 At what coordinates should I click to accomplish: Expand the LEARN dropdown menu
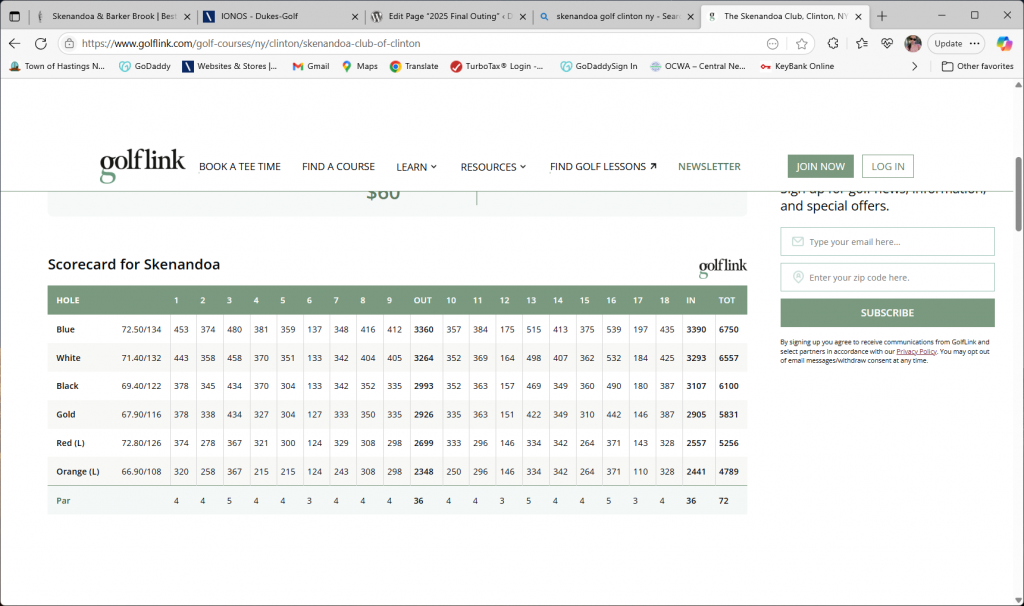tap(416, 167)
